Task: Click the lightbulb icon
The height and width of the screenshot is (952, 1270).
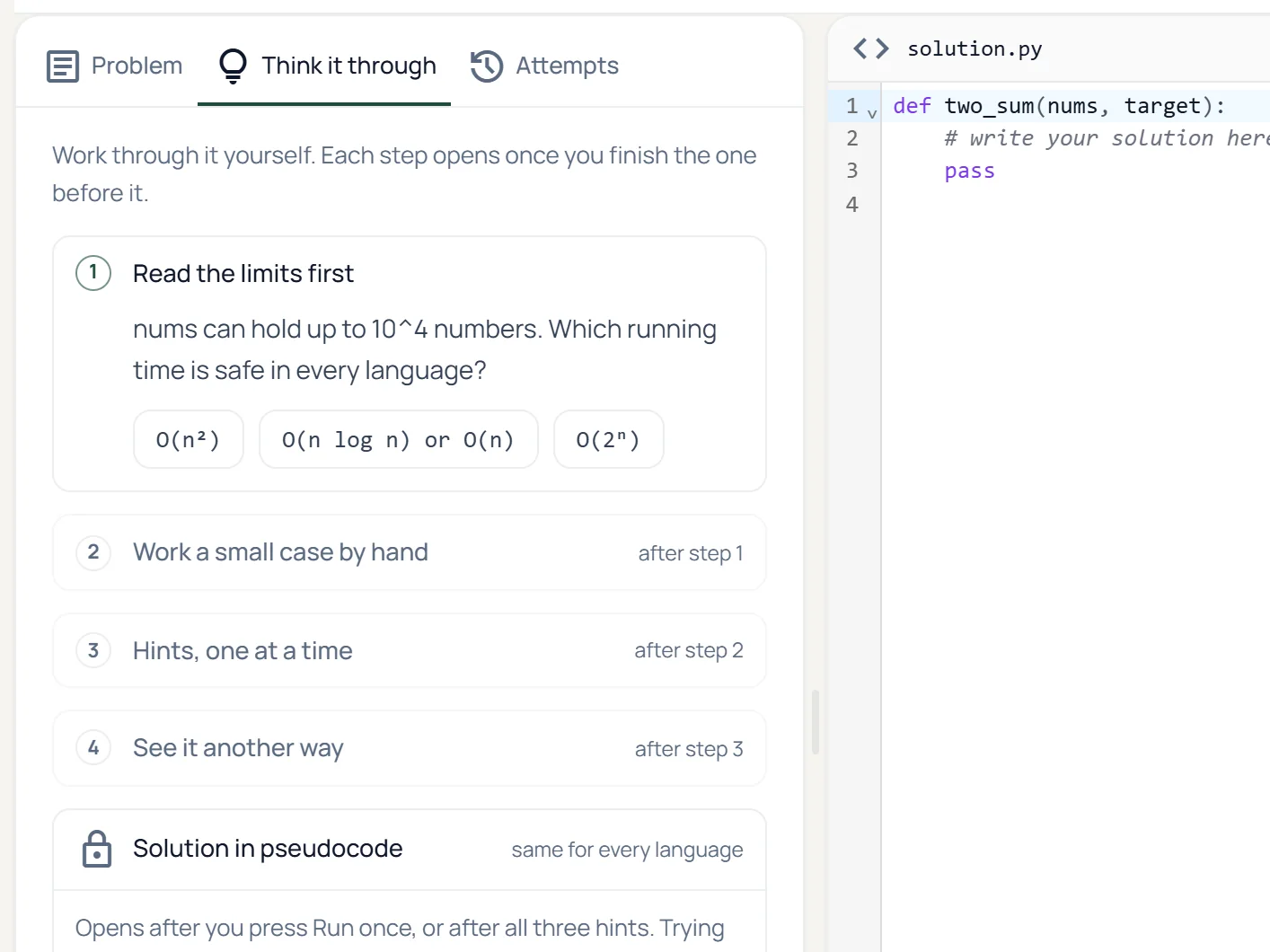Action: 233,66
